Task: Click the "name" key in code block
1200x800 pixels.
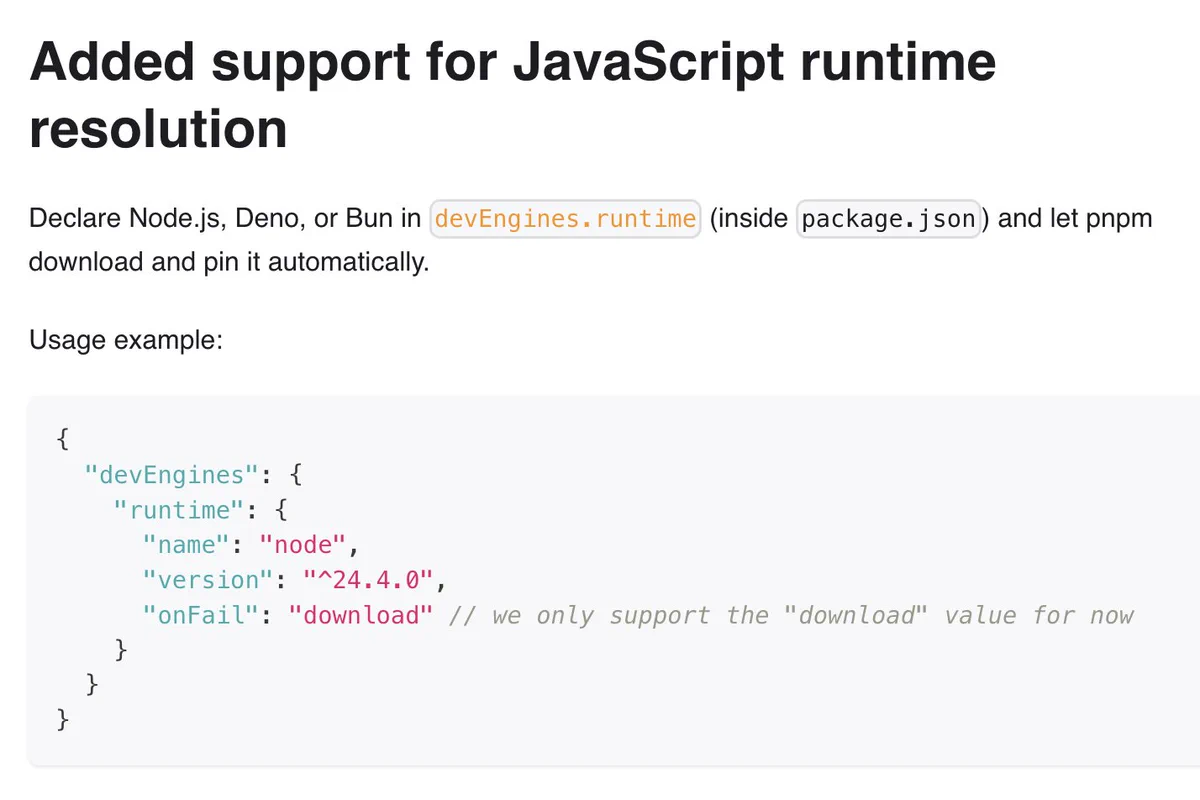Action: point(187,545)
